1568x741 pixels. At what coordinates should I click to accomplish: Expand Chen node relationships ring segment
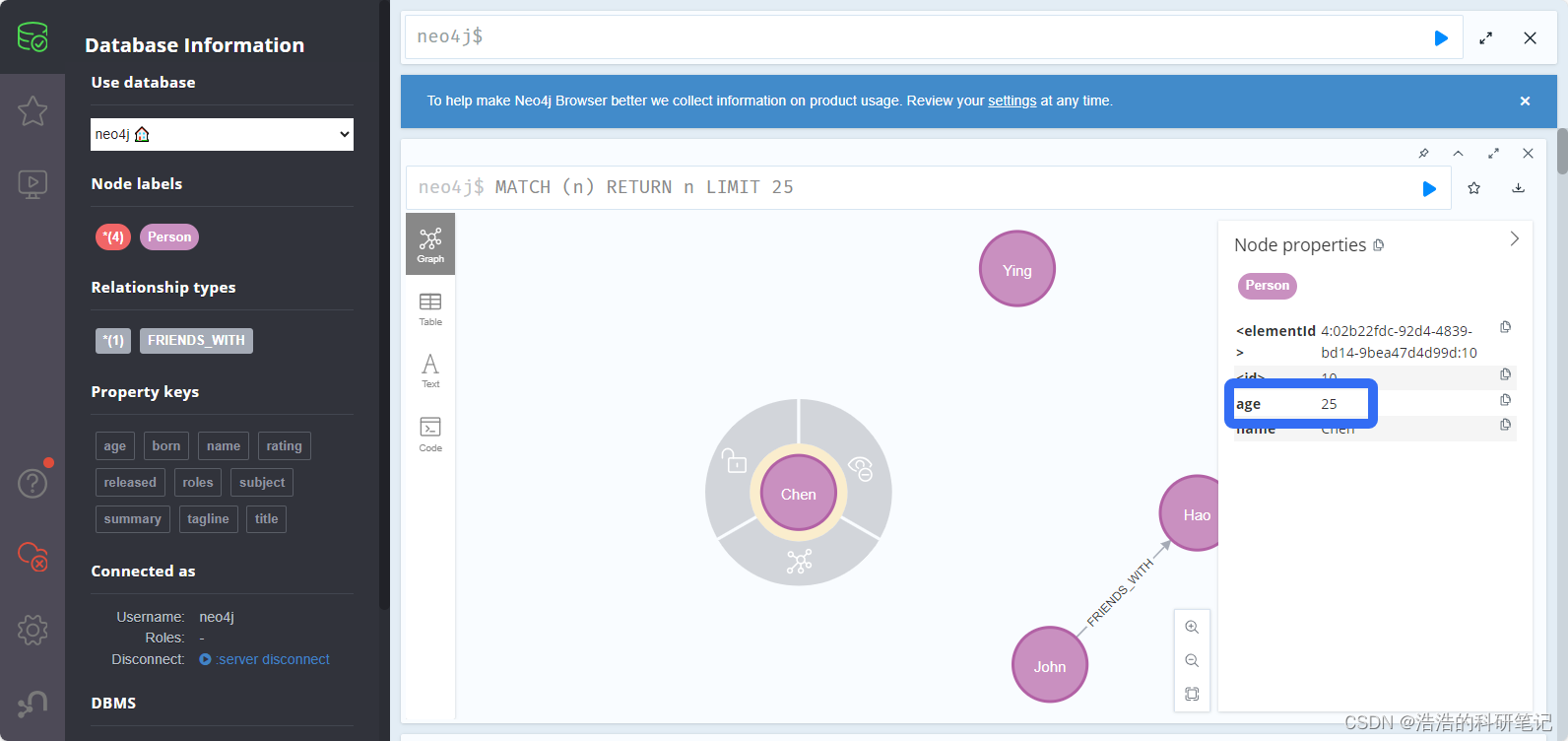click(x=799, y=562)
